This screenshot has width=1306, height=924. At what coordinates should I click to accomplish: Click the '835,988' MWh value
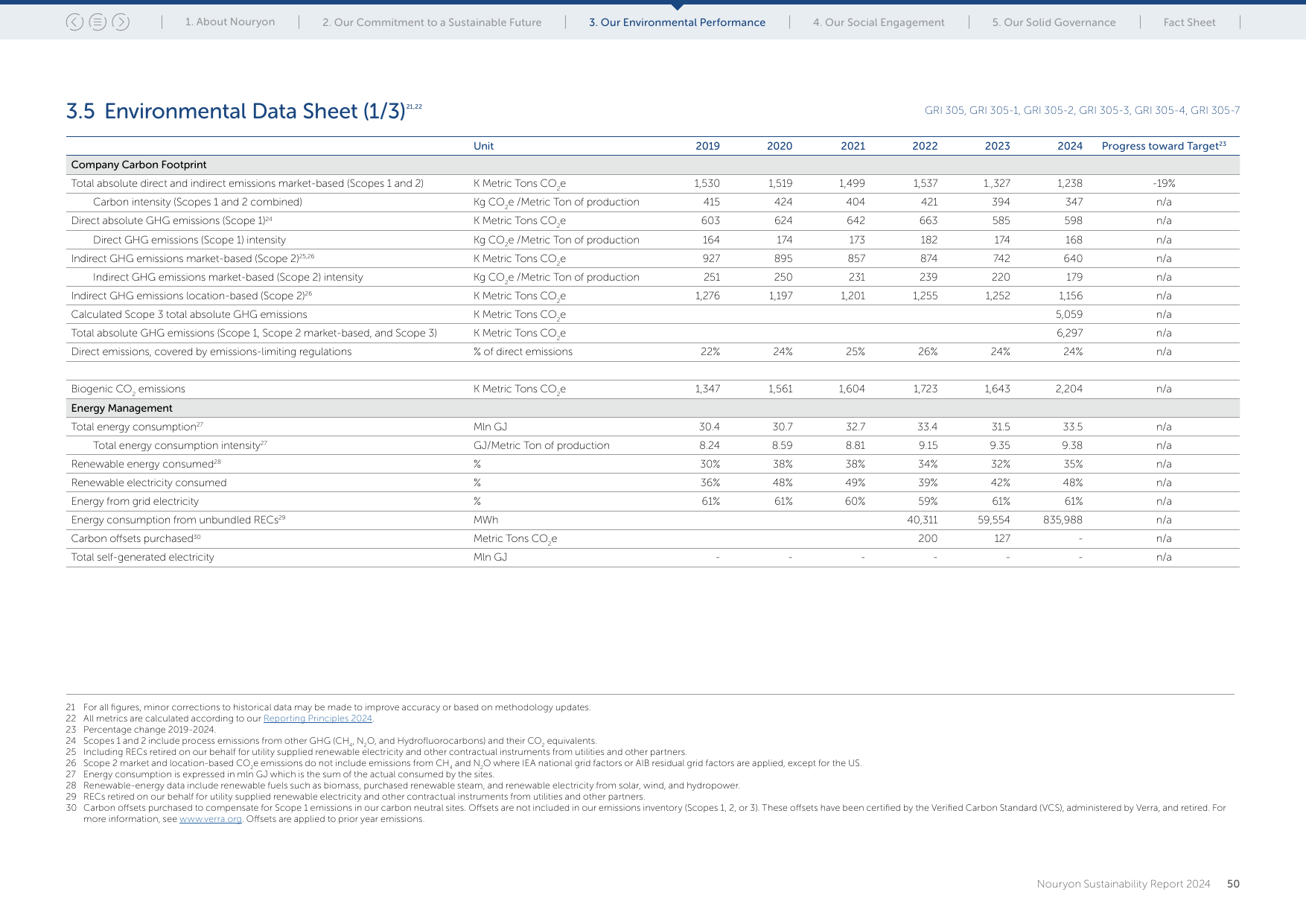coord(1063,520)
